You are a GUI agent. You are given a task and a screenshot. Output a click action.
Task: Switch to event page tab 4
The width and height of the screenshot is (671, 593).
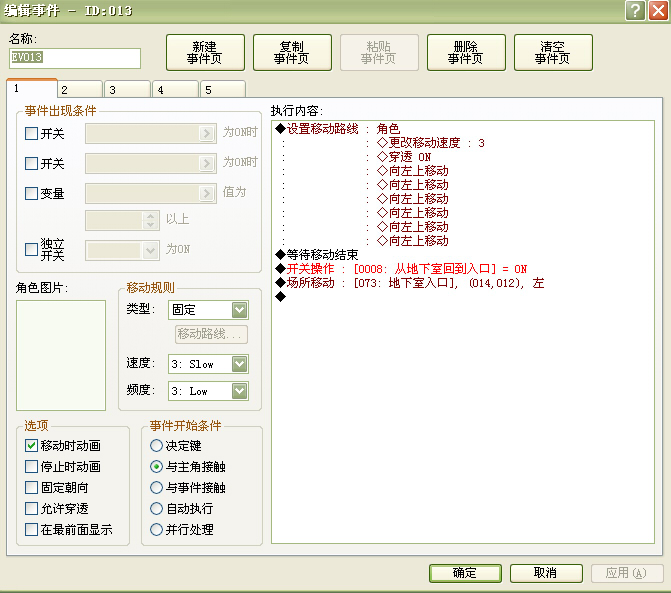tap(176, 90)
